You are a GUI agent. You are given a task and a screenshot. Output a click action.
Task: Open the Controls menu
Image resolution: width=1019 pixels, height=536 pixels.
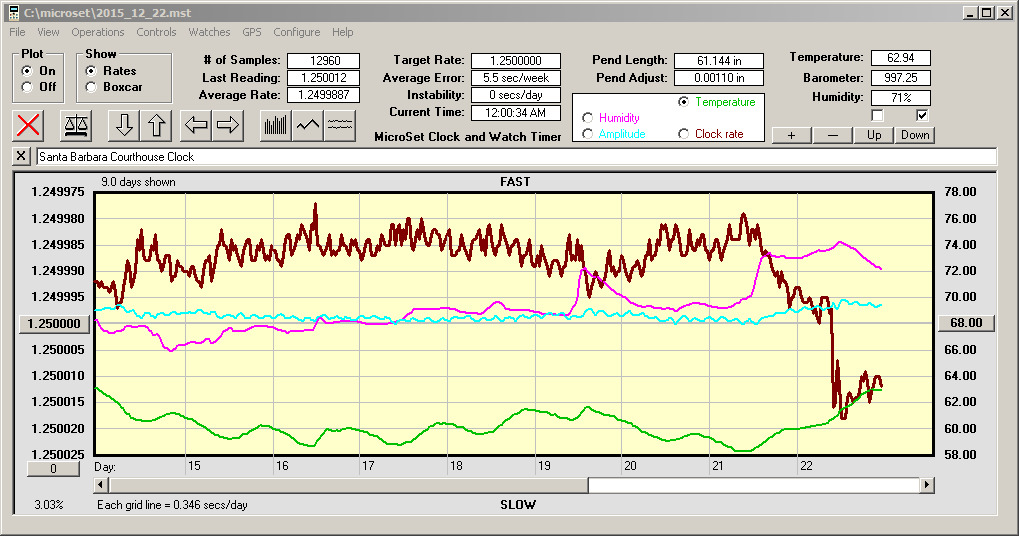(x=156, y=32)
